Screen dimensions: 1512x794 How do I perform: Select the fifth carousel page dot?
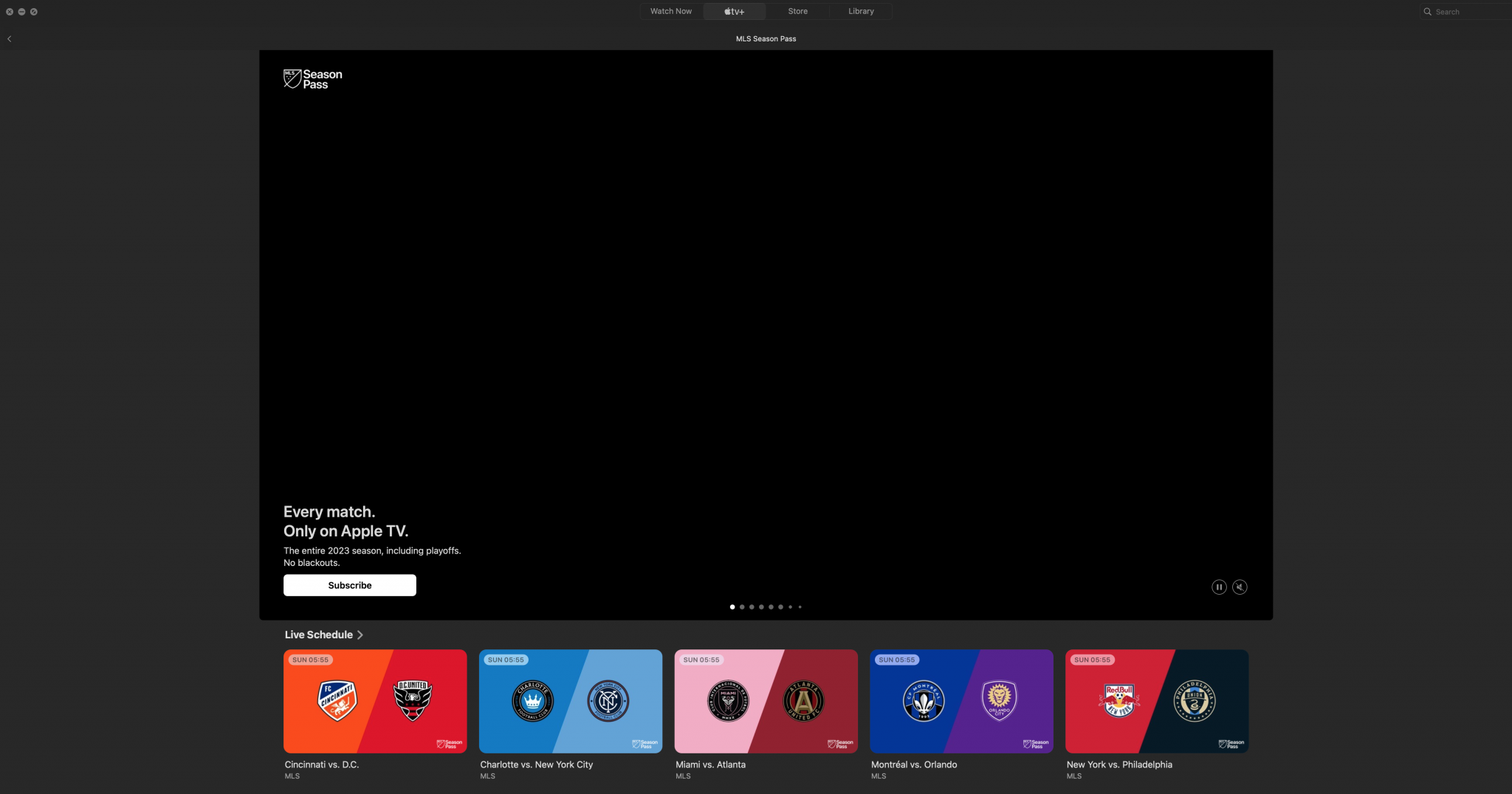pos(771,607)
